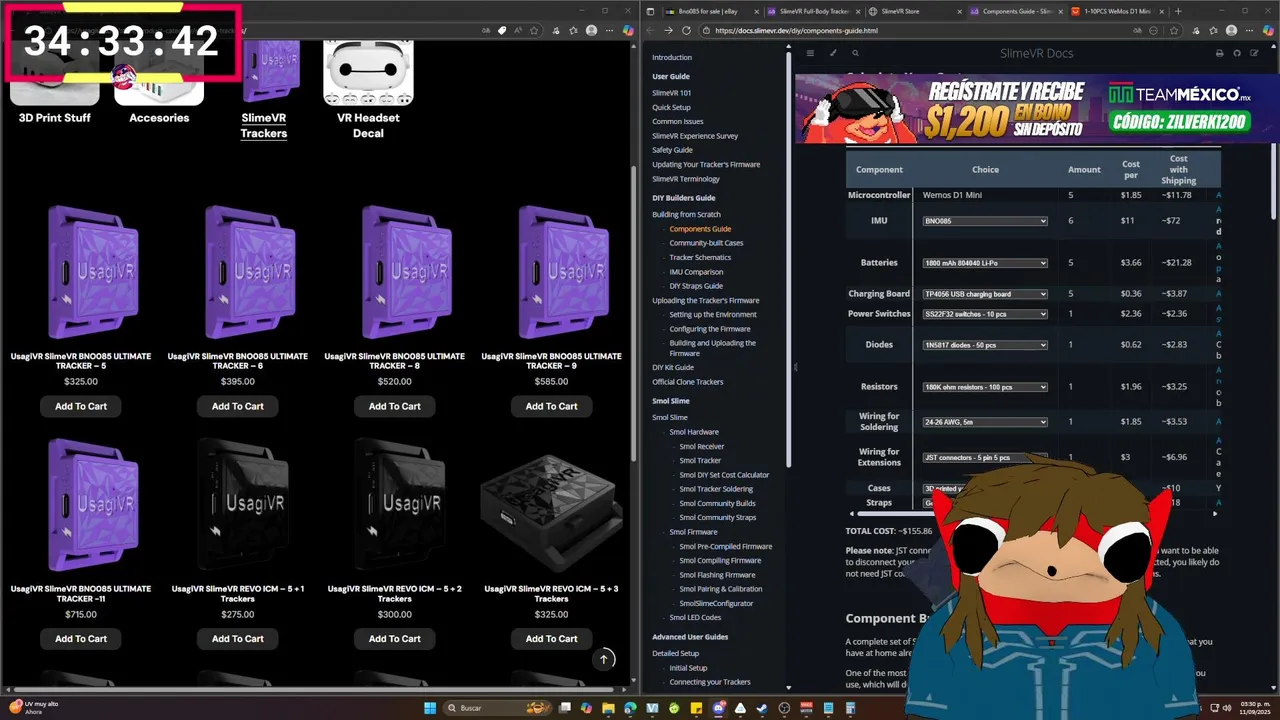Image resolution: width=1280 pixels, height=720 pixels.
Task: Open the Charging Board TP4056 dropdown
Action: pos(985,294)
